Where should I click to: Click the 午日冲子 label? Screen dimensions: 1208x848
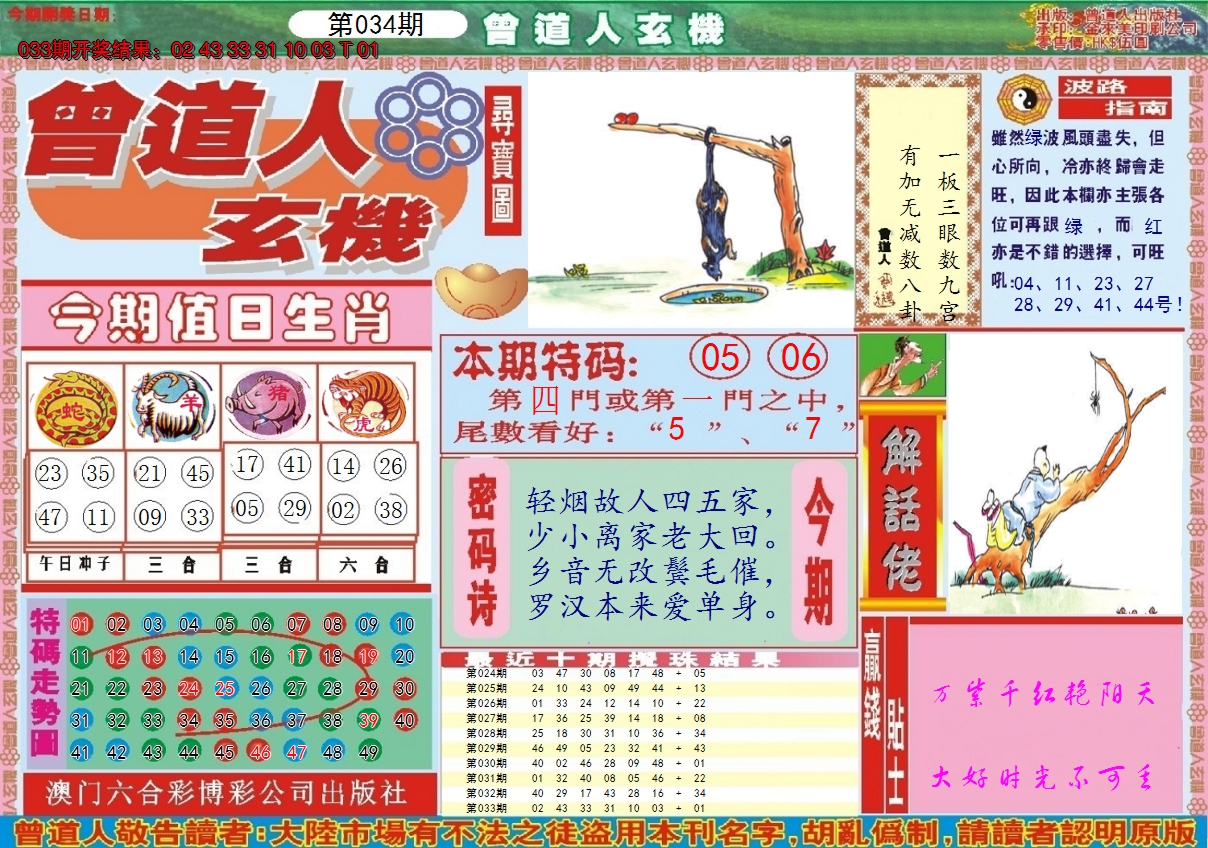75,565
